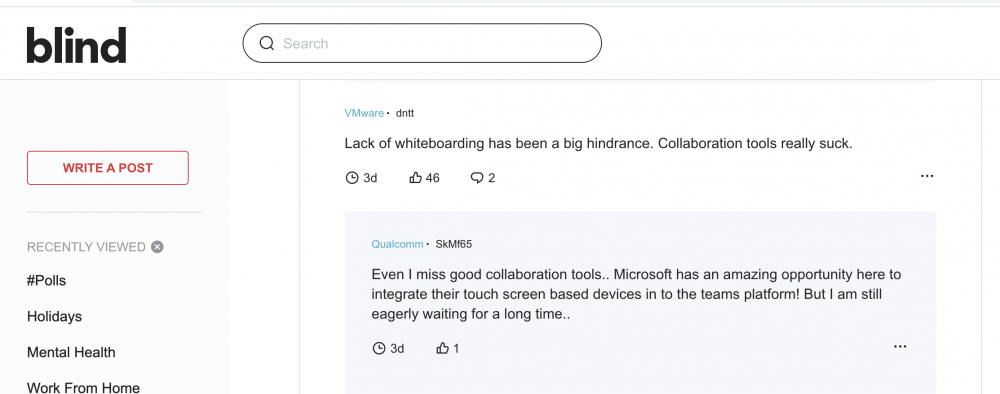Screen dimensions: 1000x394
Task: Click the Blind logo
Action: click(x=77, y=45)
